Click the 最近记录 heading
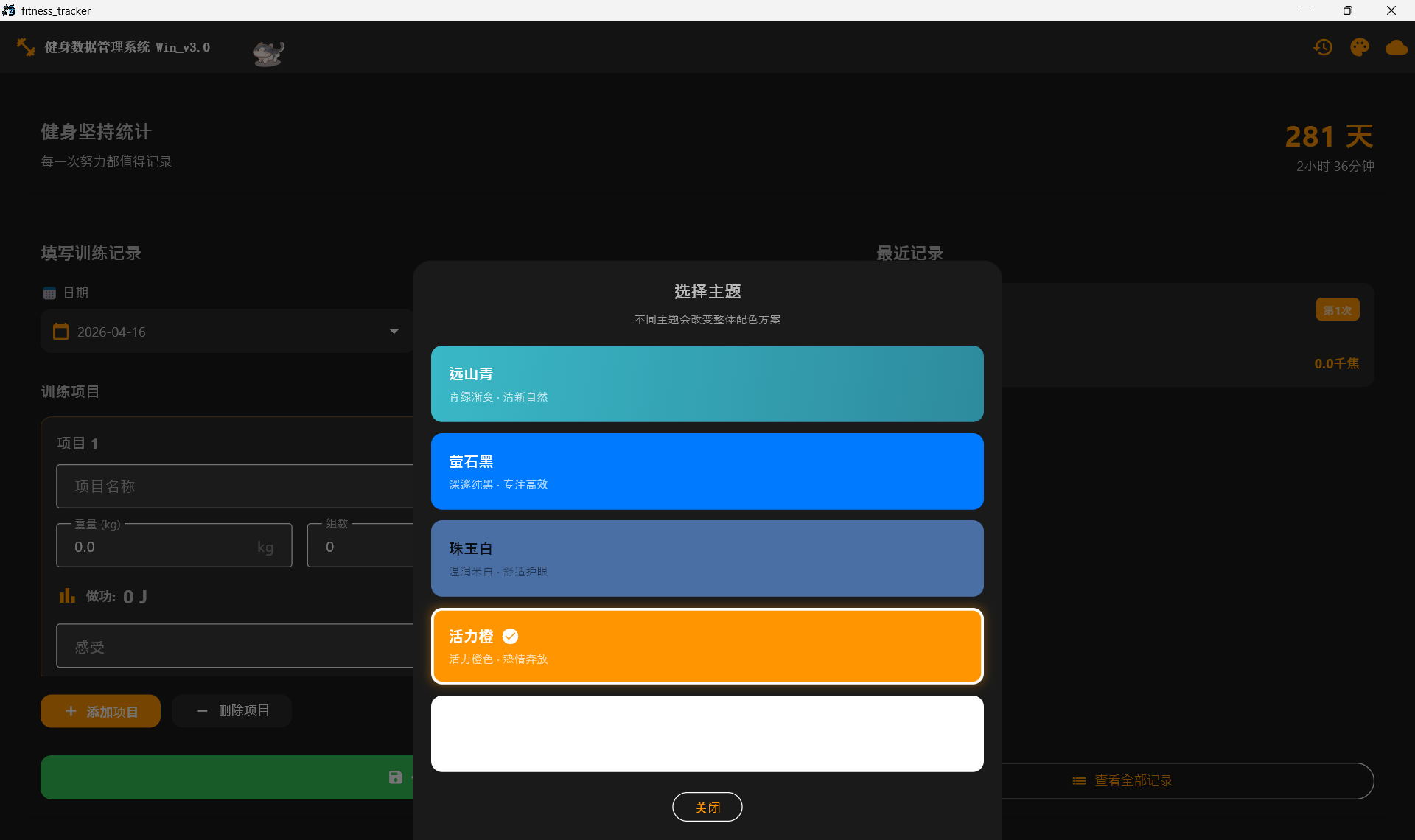The width and height of the screenshot is (1415, 840). click(909, 253)
